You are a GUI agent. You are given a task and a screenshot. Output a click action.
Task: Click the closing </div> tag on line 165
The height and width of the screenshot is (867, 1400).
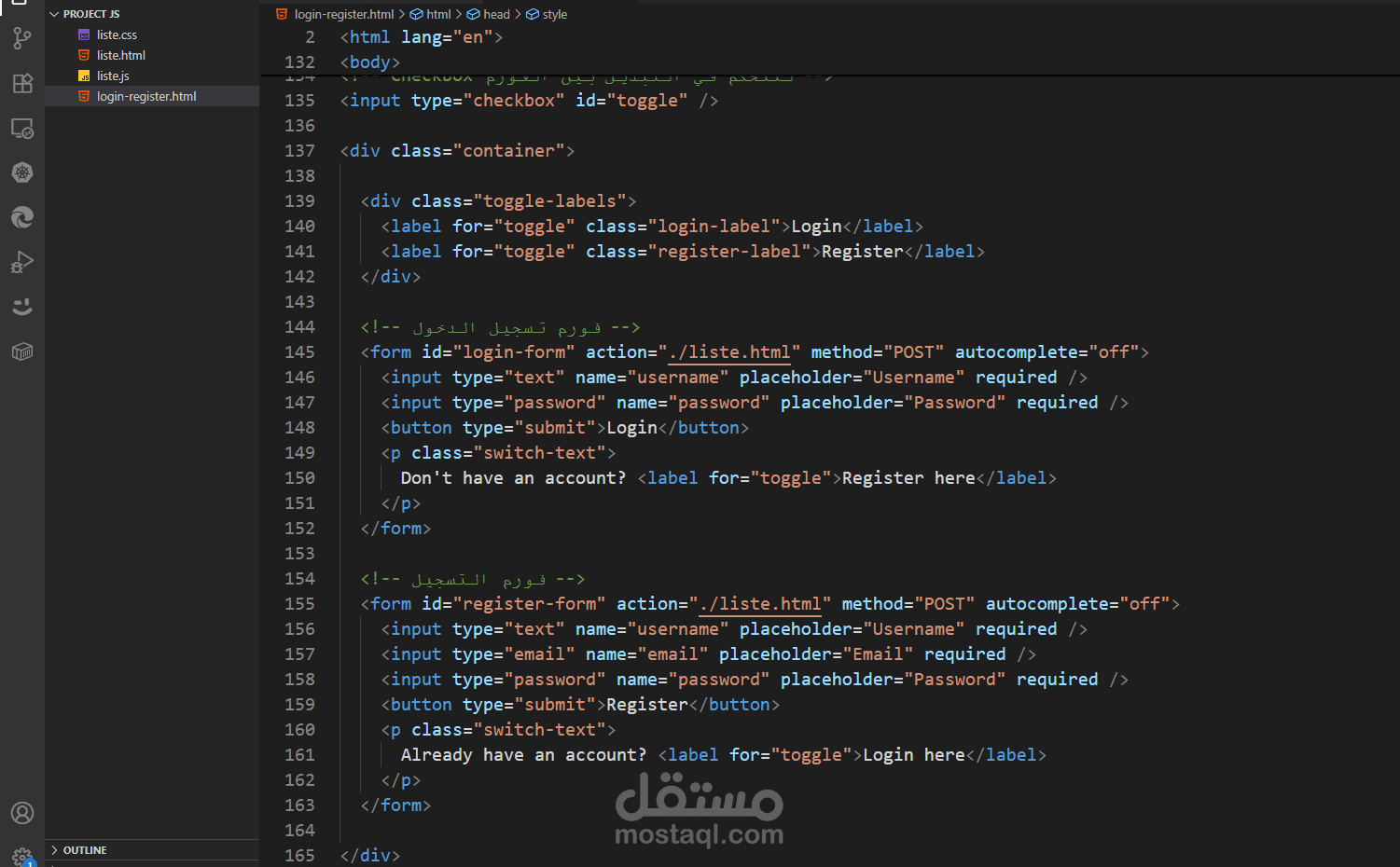pyautogui.click(x=370, y=856)
